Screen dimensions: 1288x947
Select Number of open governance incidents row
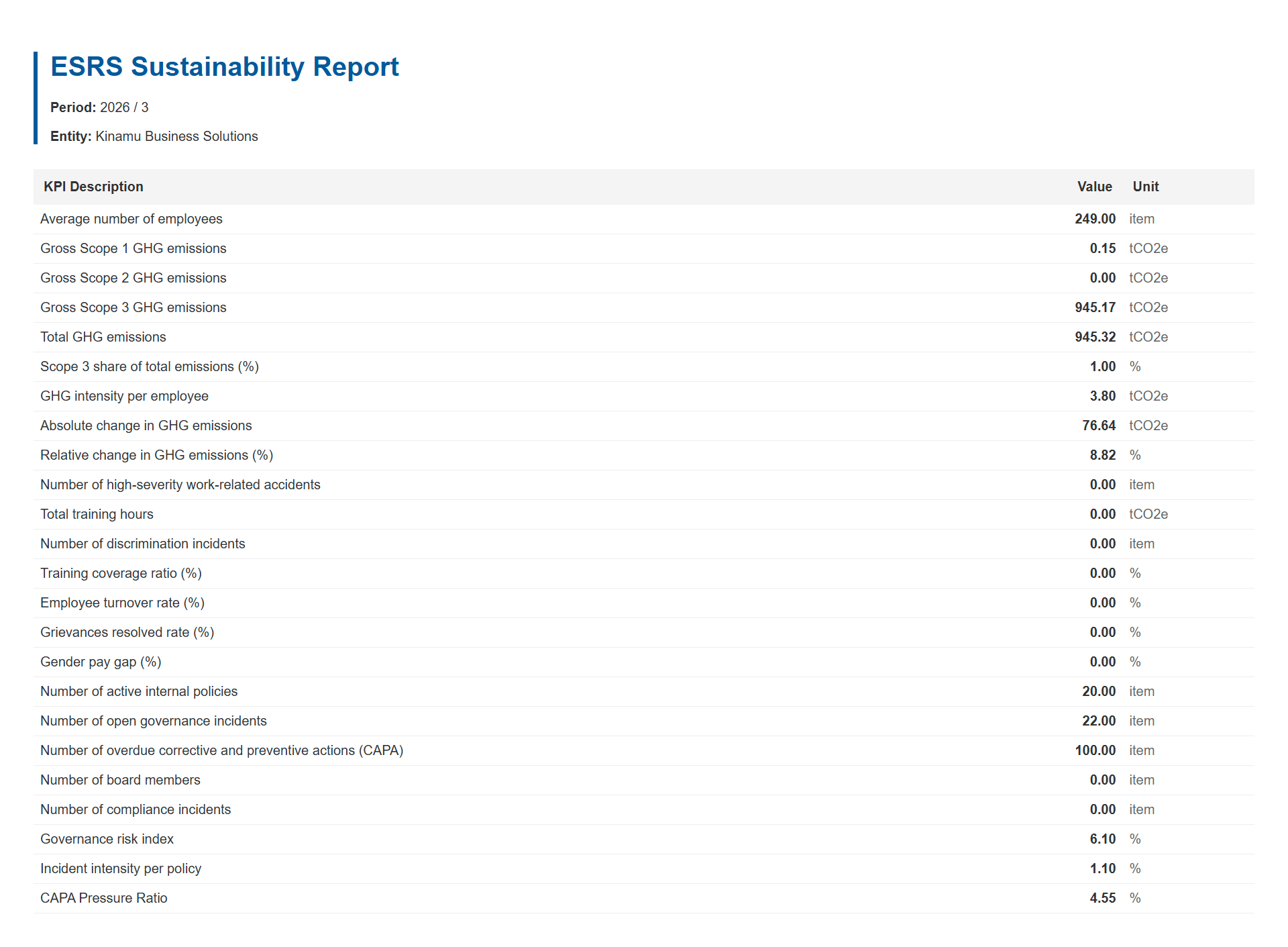(644, 721)
